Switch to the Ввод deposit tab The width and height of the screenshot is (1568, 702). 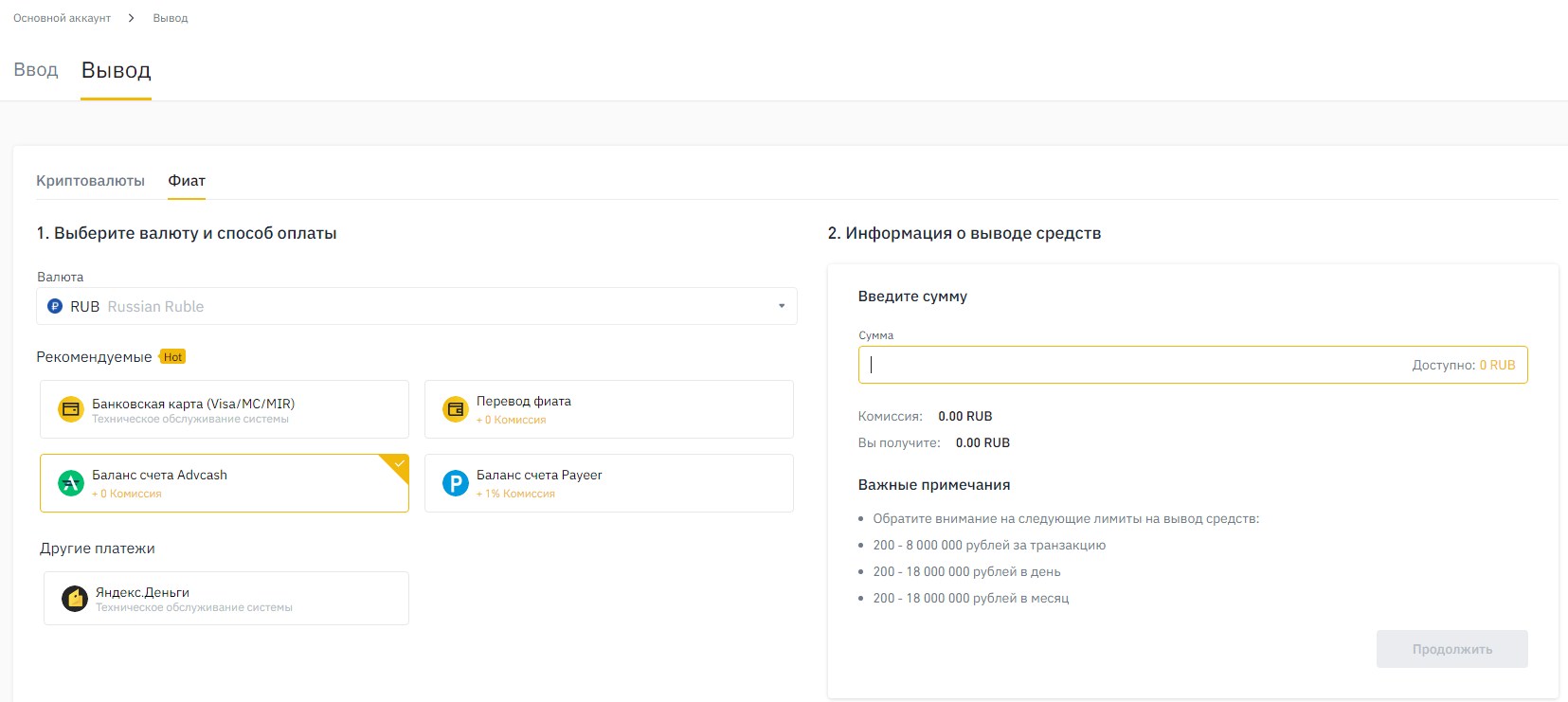point(36,70)
